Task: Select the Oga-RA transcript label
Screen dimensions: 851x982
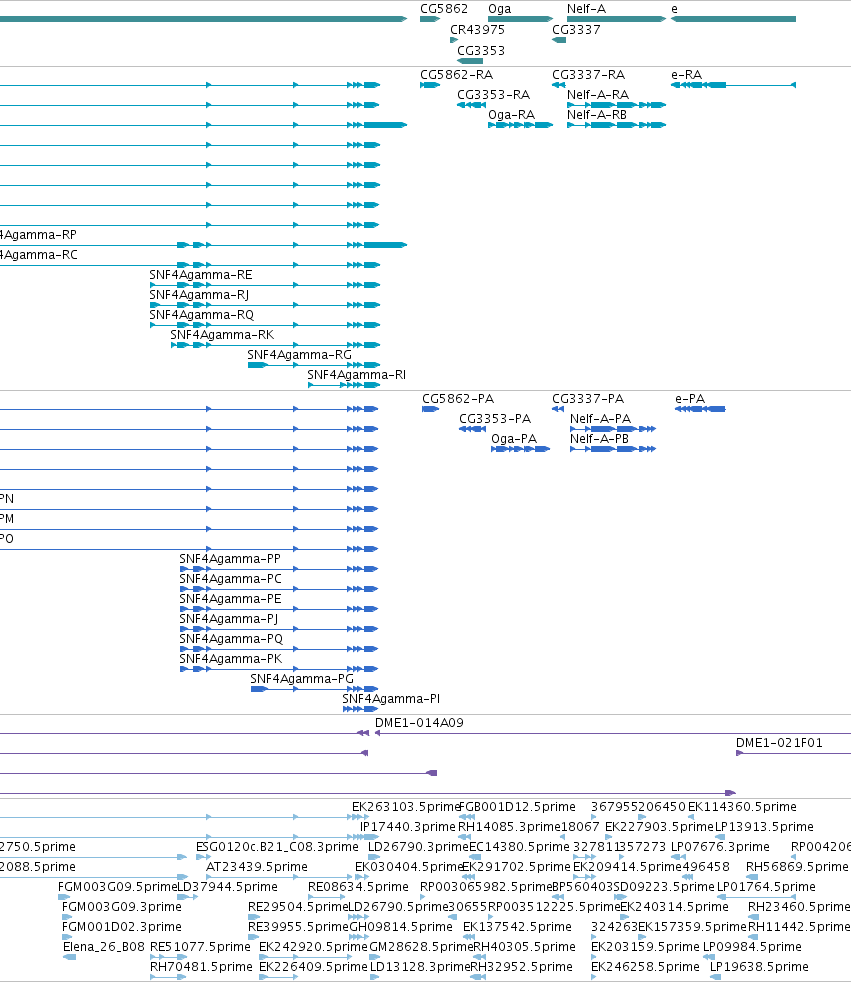Action: [512, 115]
